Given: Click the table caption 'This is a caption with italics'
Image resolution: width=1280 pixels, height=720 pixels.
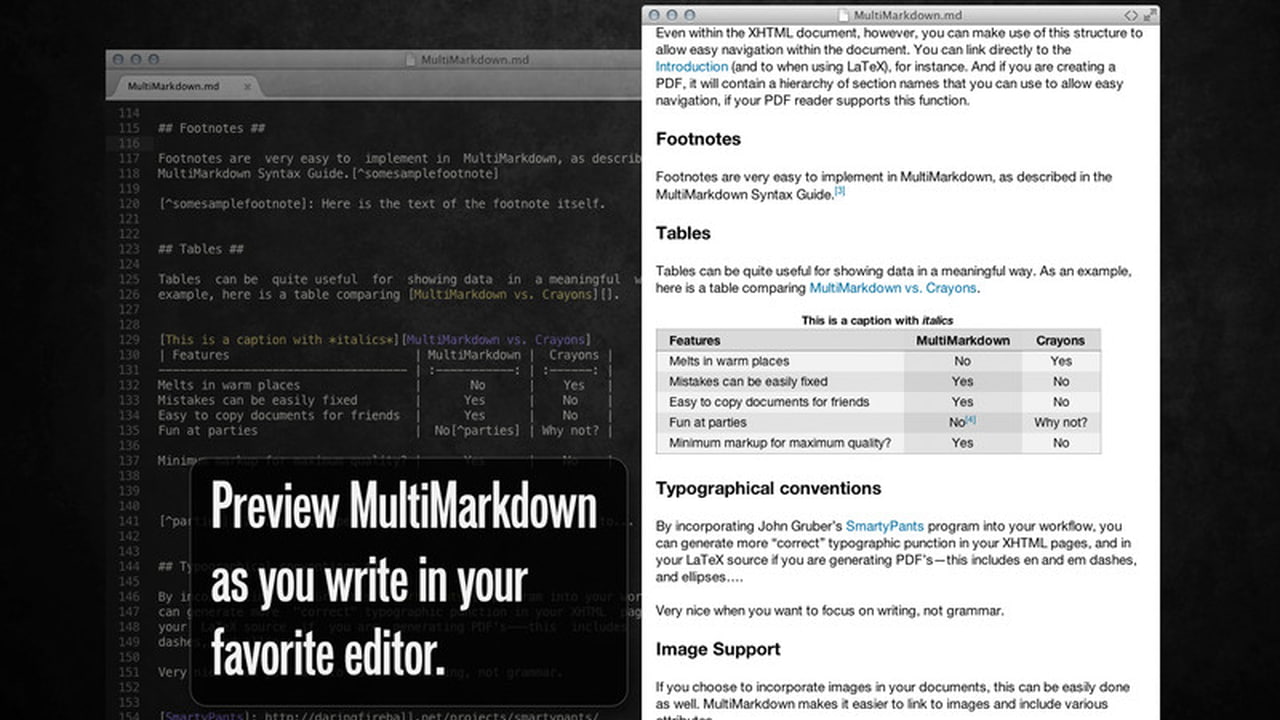Looking at the screenshot, I should 877,321.
